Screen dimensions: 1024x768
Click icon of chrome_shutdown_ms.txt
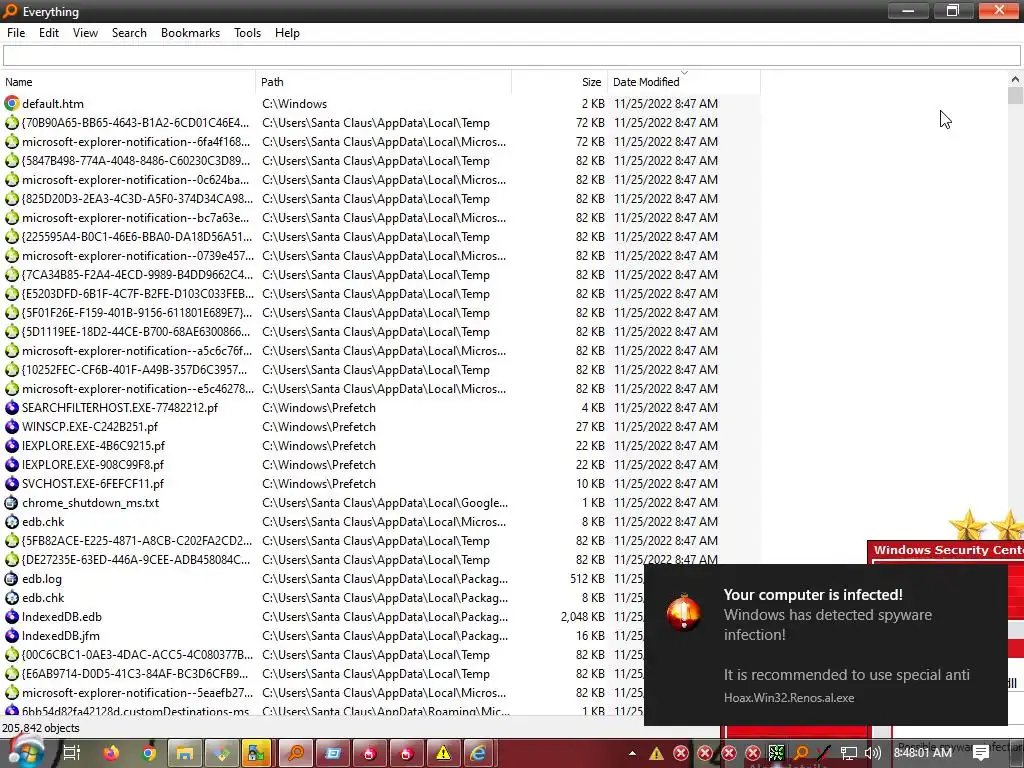click(x=11, y=502)
